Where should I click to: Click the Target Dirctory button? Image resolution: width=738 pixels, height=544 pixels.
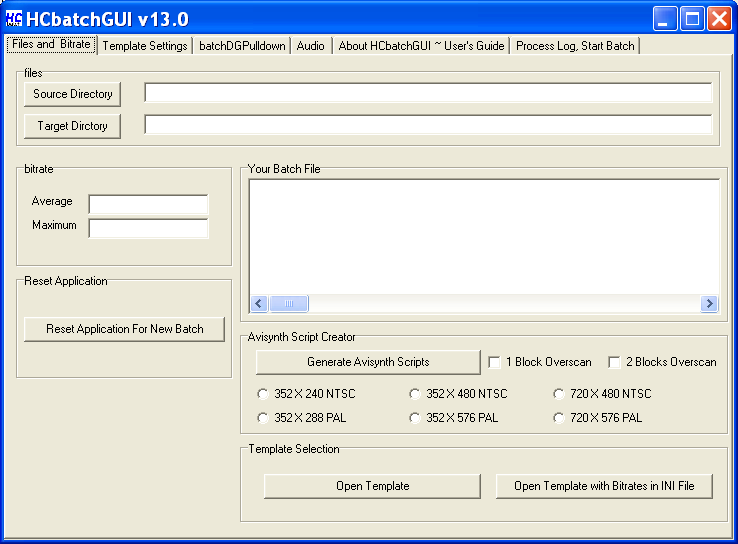point(72,126)
